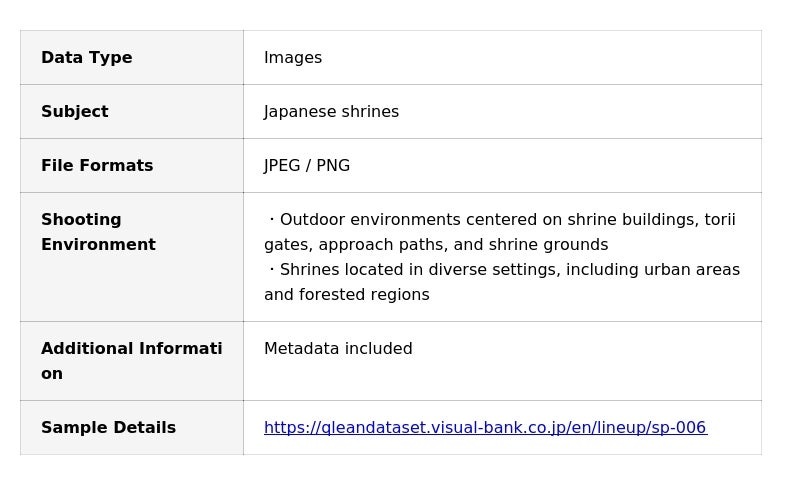800x485 pixels.
Task: Click the "Data Type" row label
Action: 86,58
